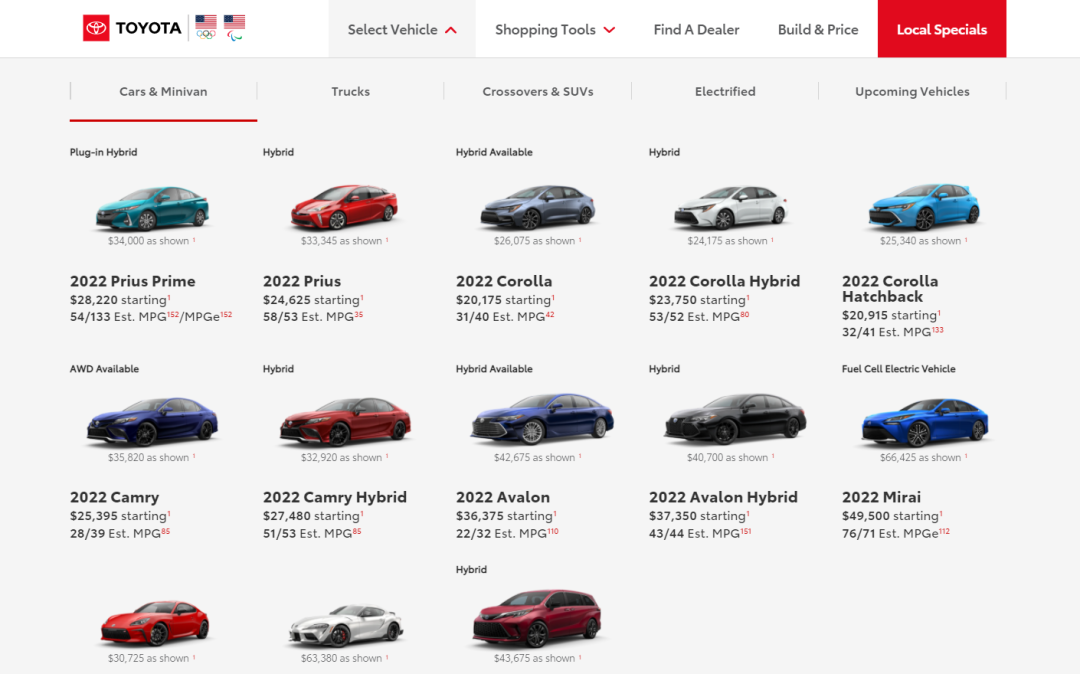Image resolution: width=1080 pixels, height=674 pixels.
Task: Click the Olympic rings USA flag icon
Action: 206,27
